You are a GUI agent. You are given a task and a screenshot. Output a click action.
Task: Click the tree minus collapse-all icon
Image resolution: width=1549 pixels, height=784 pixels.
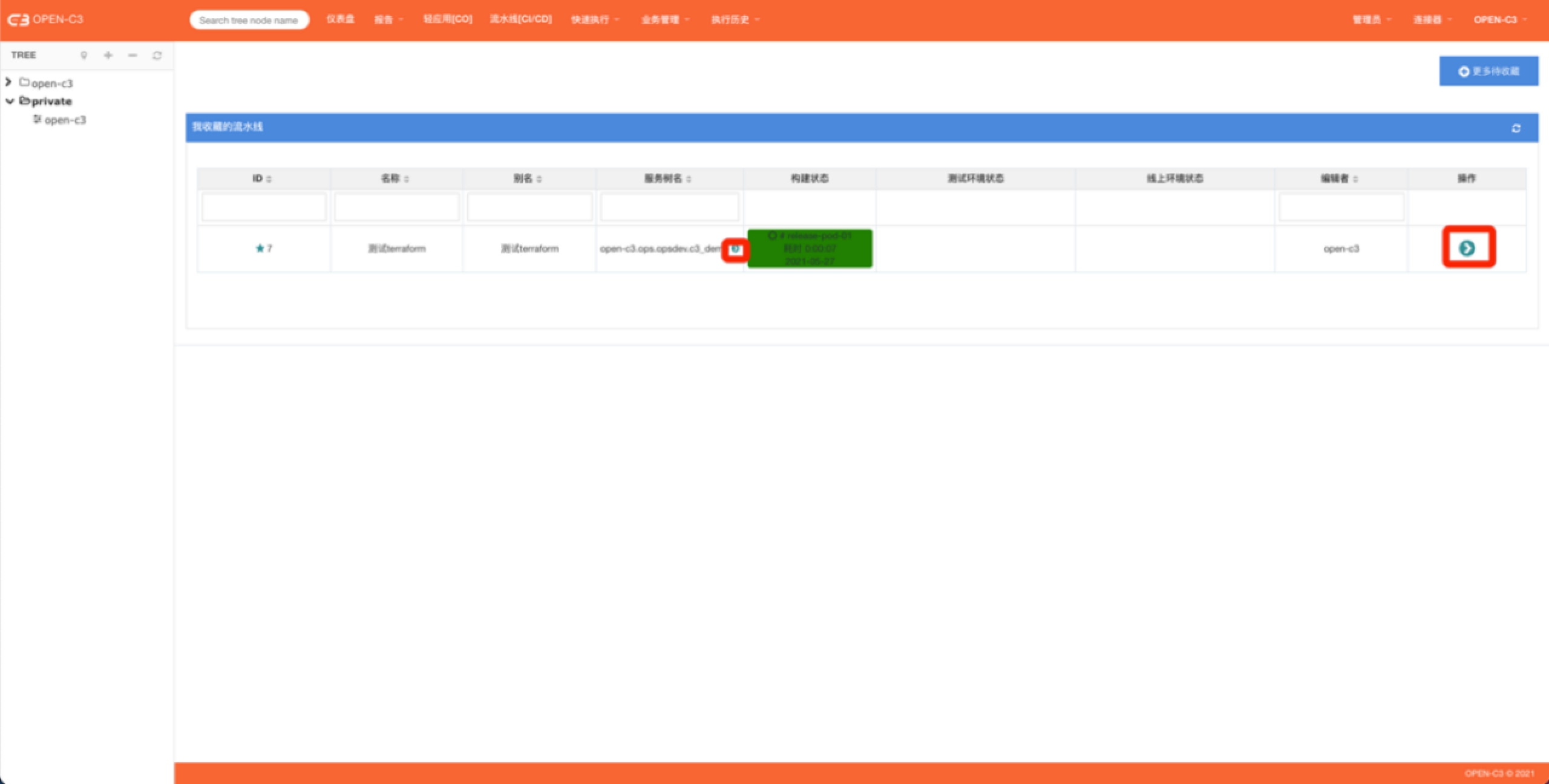[x=133, y=56]
